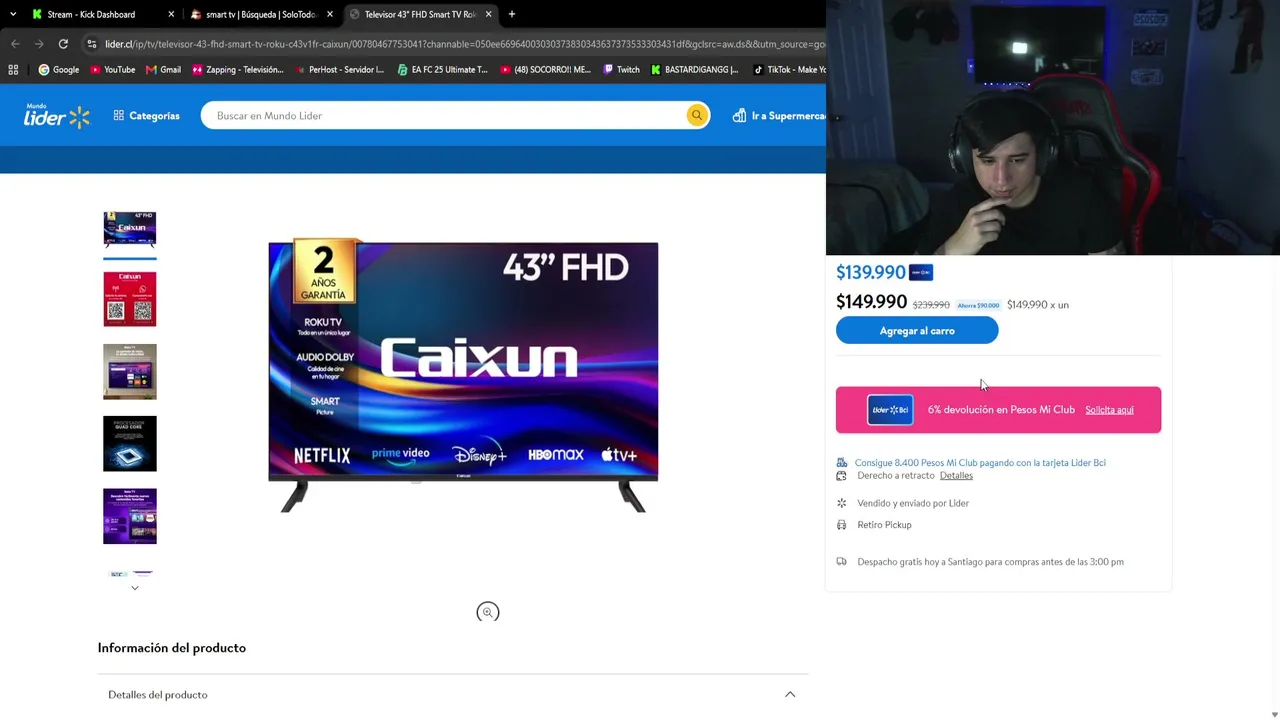Open Detalles link for Derecho a retracto
This screenshot has width=1280, height=720.
956,476
